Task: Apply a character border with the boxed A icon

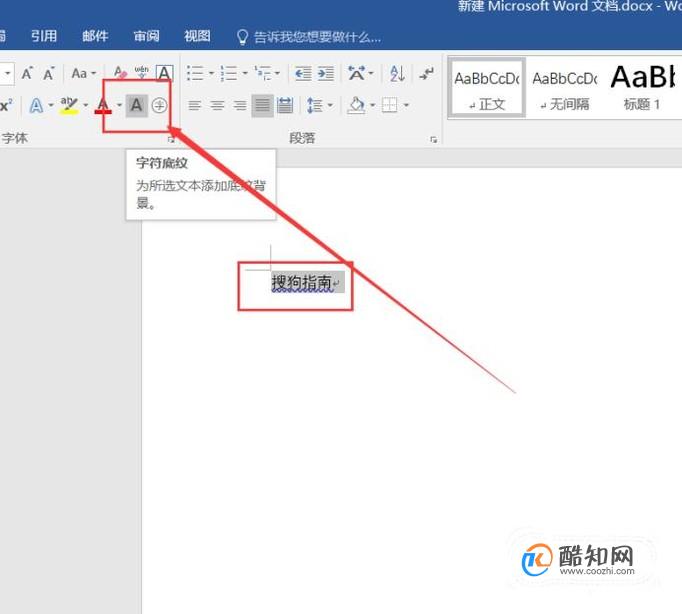Action: coord(164,73)
